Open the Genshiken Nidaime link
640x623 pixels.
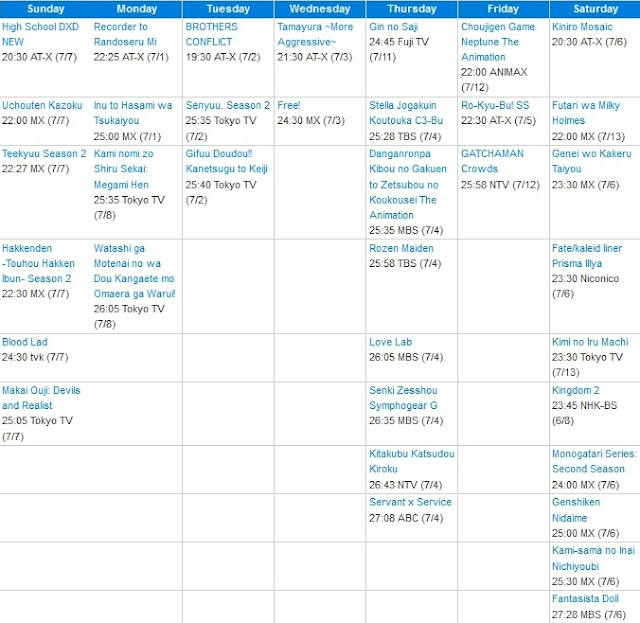(576, 510)
